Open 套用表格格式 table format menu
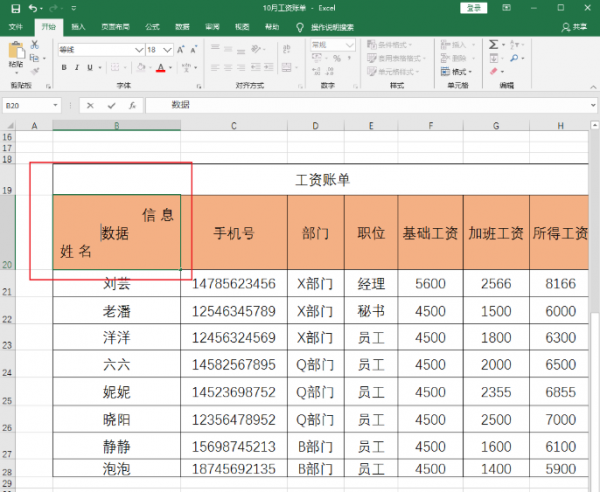The image size is (600, 492). pyautogui.click(x=396, y=58)
